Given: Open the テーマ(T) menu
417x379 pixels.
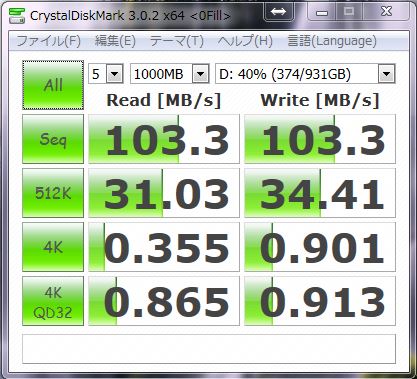Looking at the screenshot, I should (177, 41).
